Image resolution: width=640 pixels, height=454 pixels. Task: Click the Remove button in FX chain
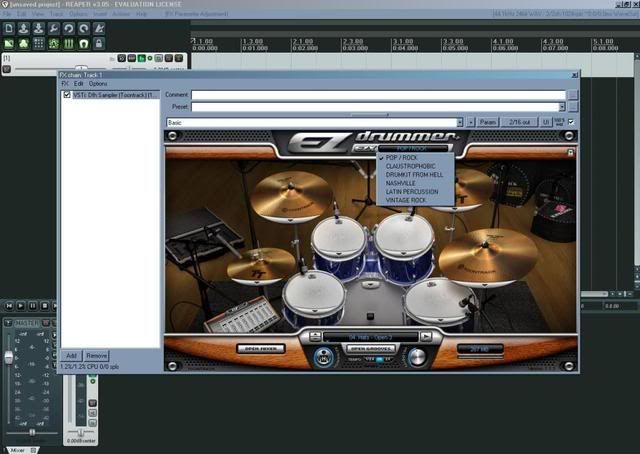(96, 356)
